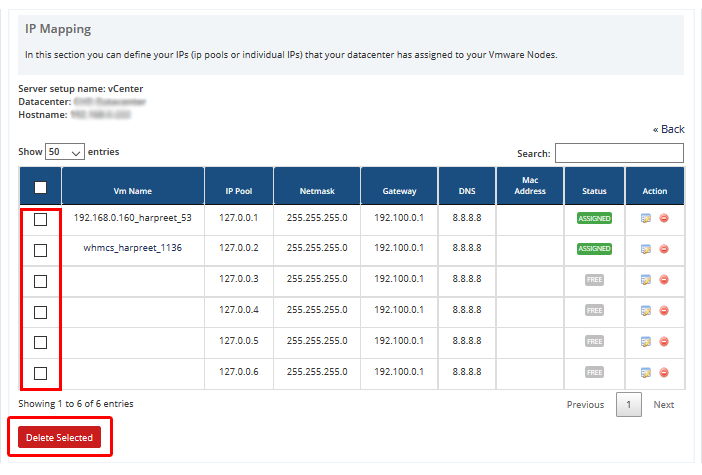Focus the Search input field
The image size is (702, 475).
coord(619,153)
